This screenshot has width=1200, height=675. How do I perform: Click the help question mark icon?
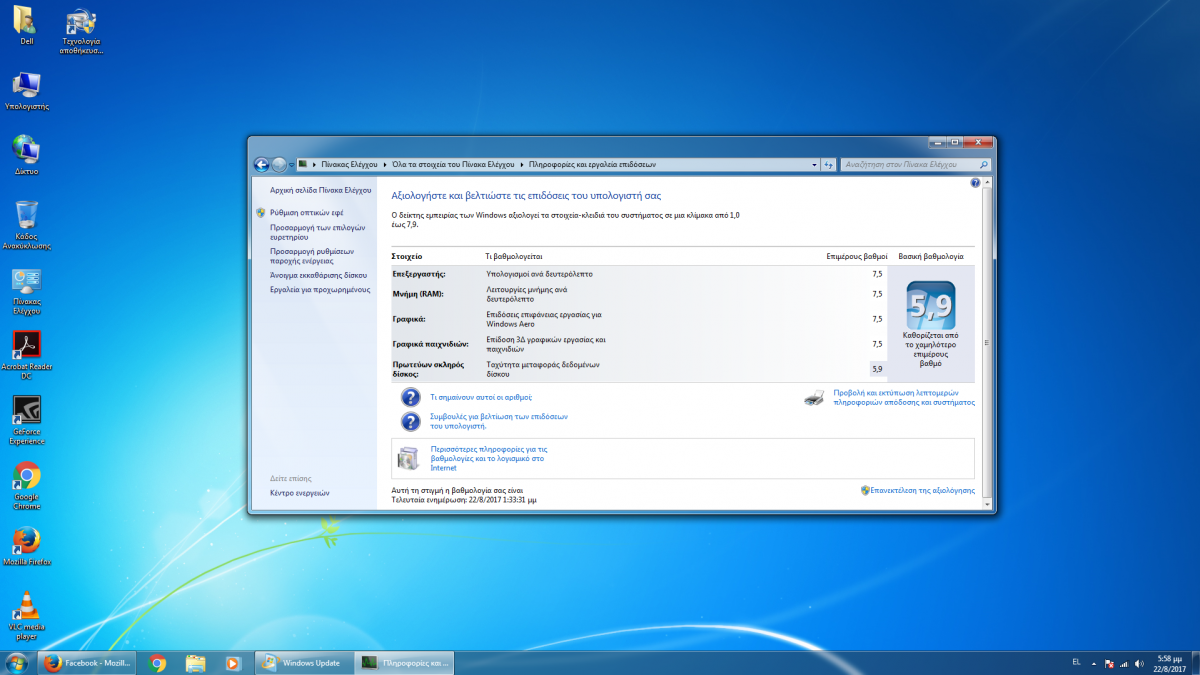975,183
